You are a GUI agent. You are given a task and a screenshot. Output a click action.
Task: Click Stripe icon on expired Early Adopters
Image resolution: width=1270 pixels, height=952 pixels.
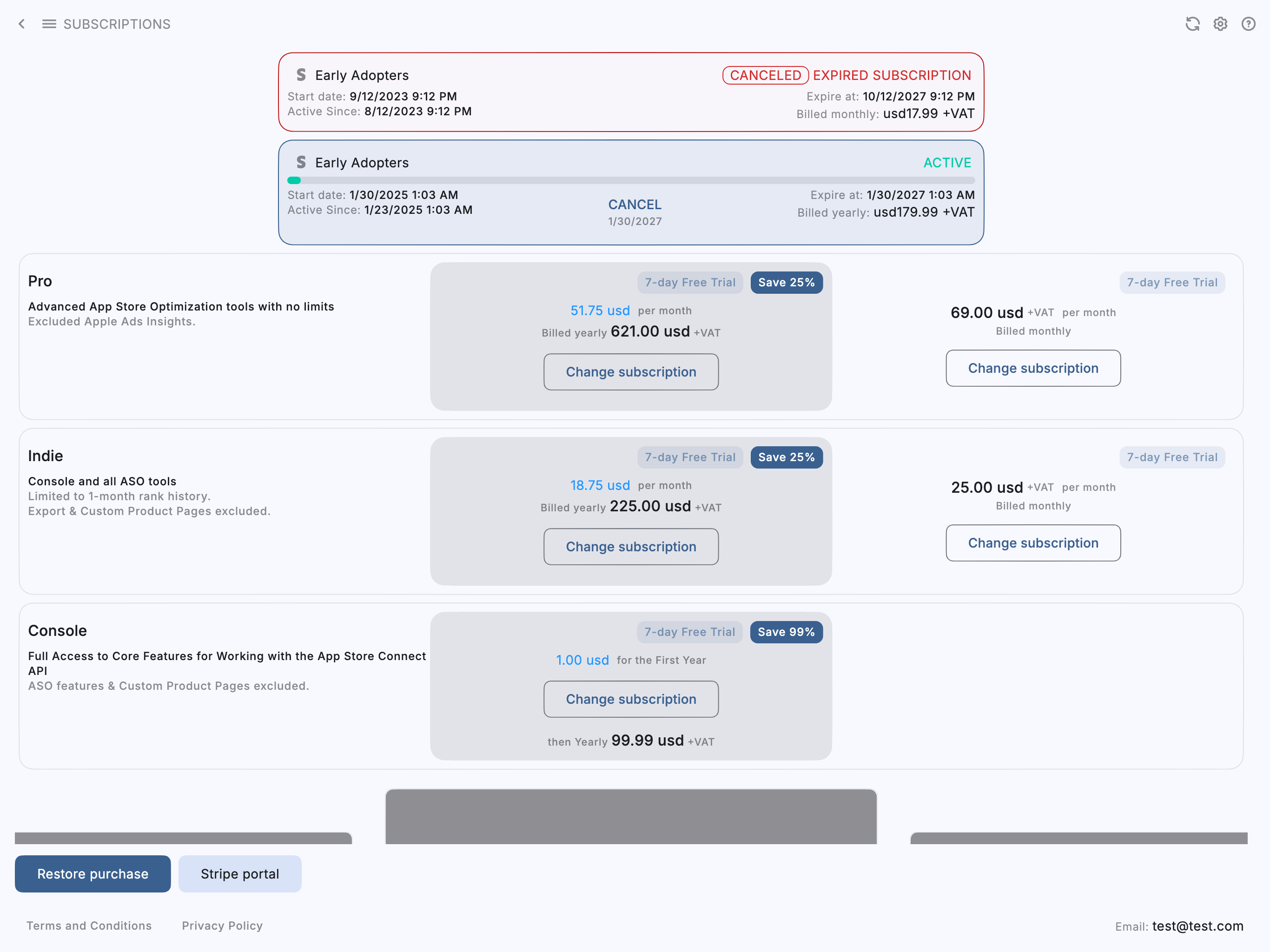point(301,75)
